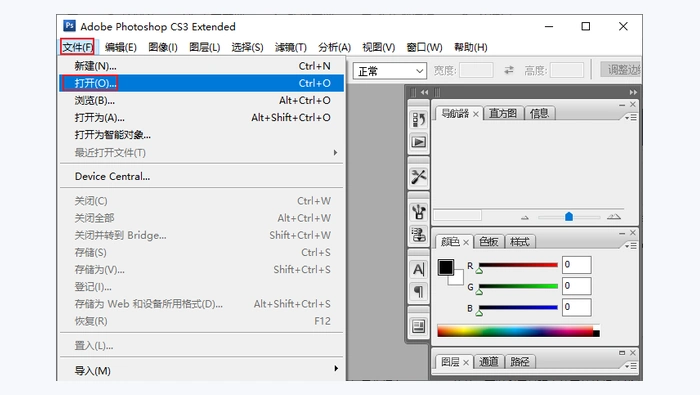Click the navigator zoom slider handle

[x=569, y=216]
